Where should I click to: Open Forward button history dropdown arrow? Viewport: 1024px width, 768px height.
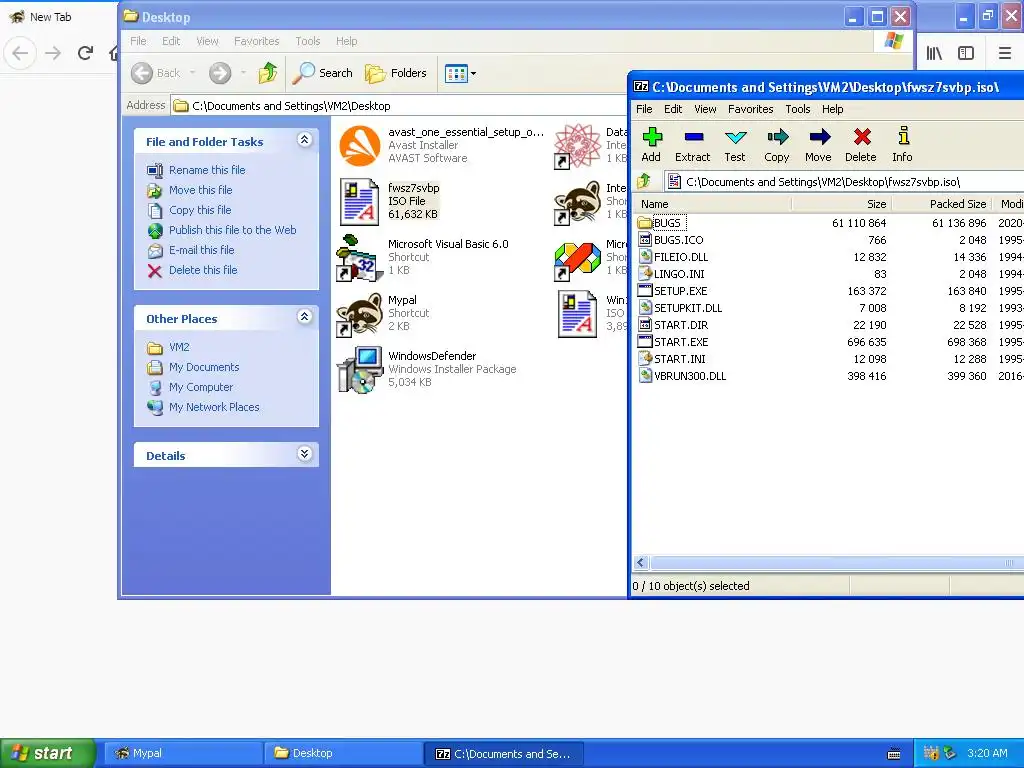tap(243, 73)
